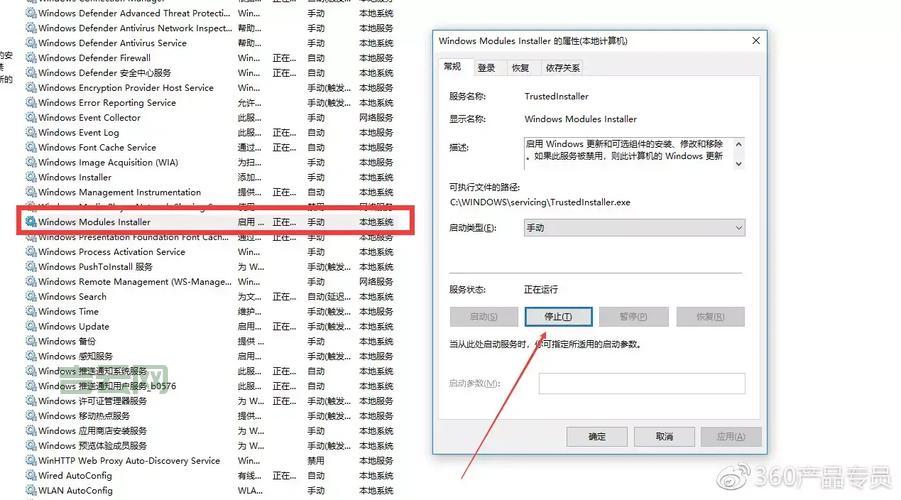The width and height of the screenshot is (901, 500).
Task: Click gear icon of Windows Time service
Action: pyautogui.click(x=31, y=311)
